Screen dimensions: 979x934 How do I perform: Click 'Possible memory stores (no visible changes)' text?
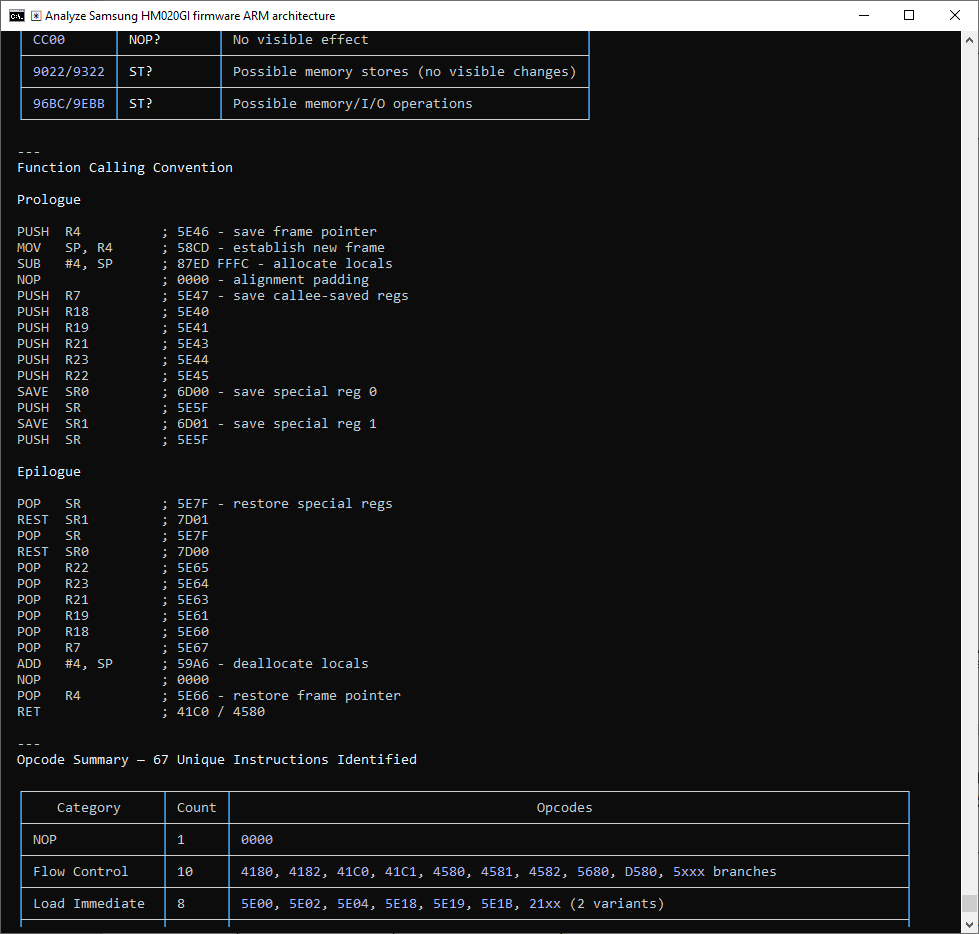click(405, 71)
